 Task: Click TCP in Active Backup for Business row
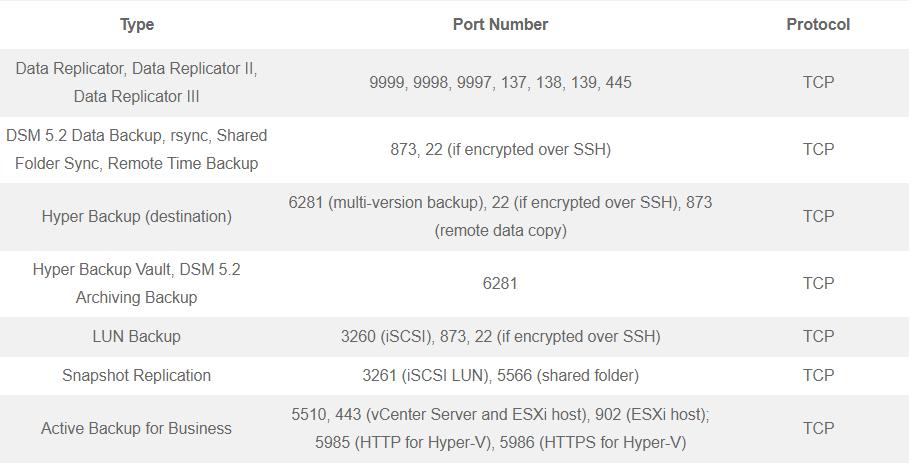coord(818,428)
